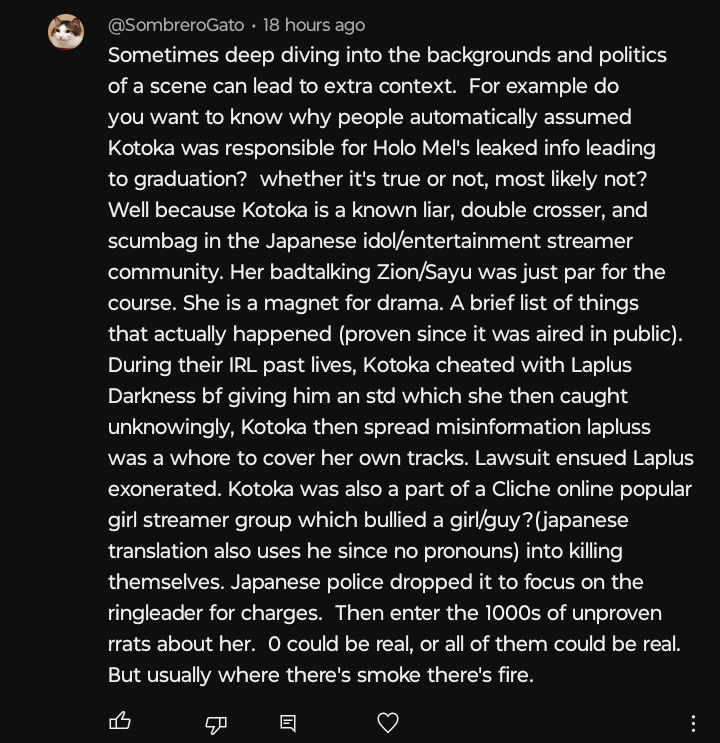Viewport: 720px width, 743px height.
Task: Click the phrase "Lawsuit ensued Laplus"
Action: [584, 458]
